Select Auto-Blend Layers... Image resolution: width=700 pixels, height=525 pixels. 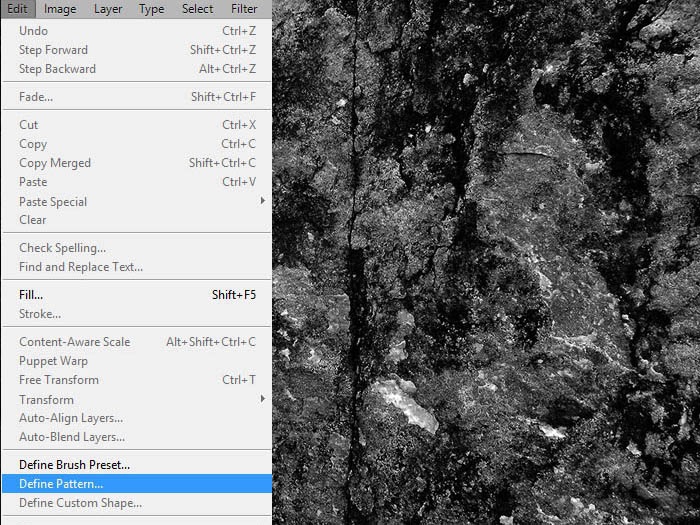(137, 437)
